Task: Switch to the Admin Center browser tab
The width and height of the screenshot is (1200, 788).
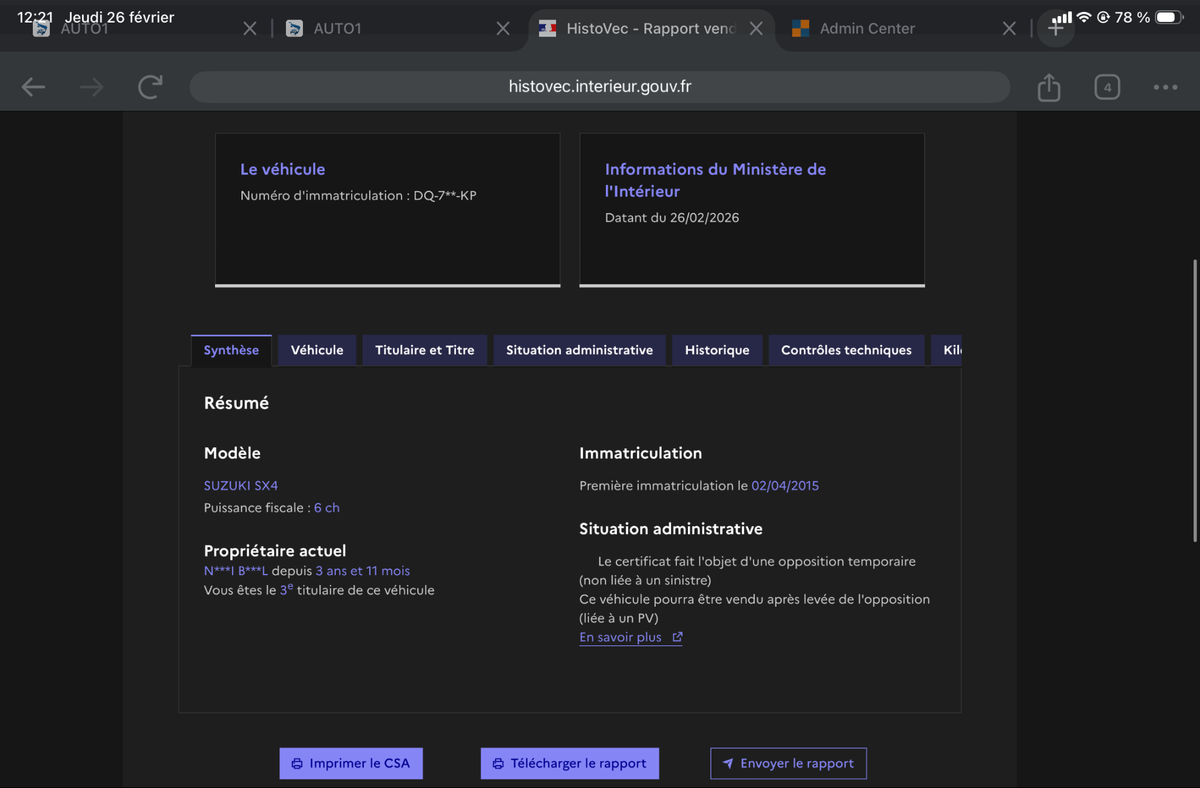Action: click(x=867, y=29)
